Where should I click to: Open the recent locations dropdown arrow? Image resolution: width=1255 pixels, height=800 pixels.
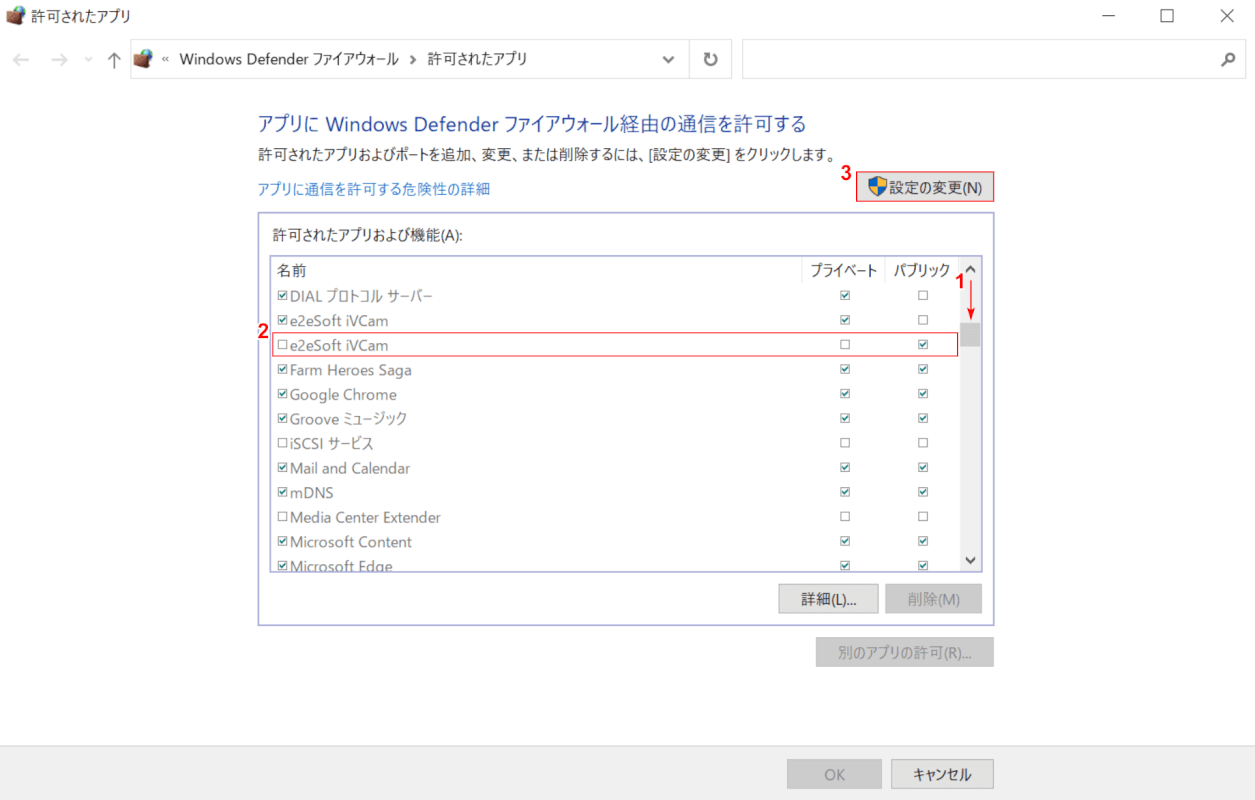pos(88,60)
